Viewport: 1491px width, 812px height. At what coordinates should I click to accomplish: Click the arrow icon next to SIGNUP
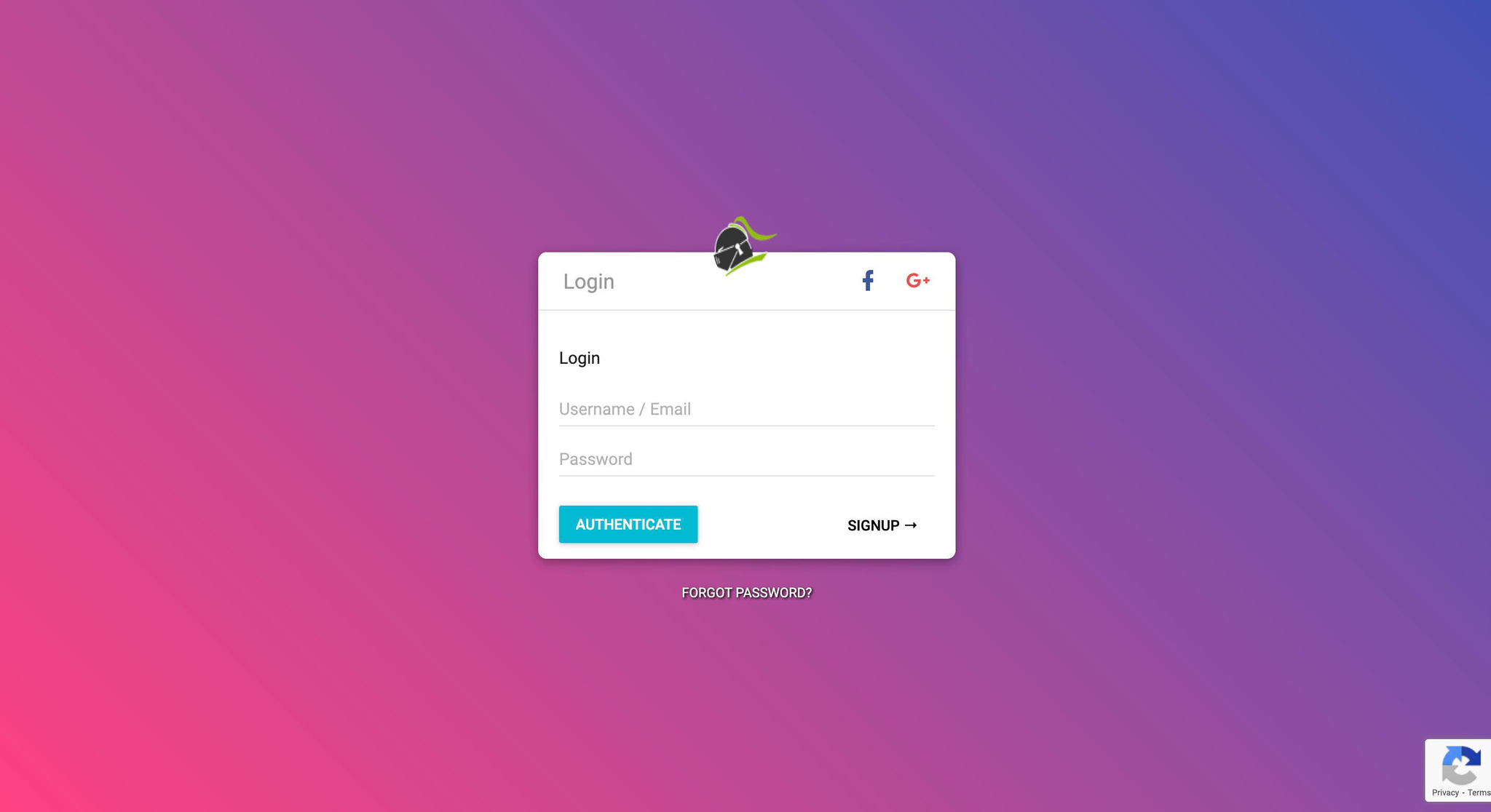pyautogui.click(x=910, y=525)
